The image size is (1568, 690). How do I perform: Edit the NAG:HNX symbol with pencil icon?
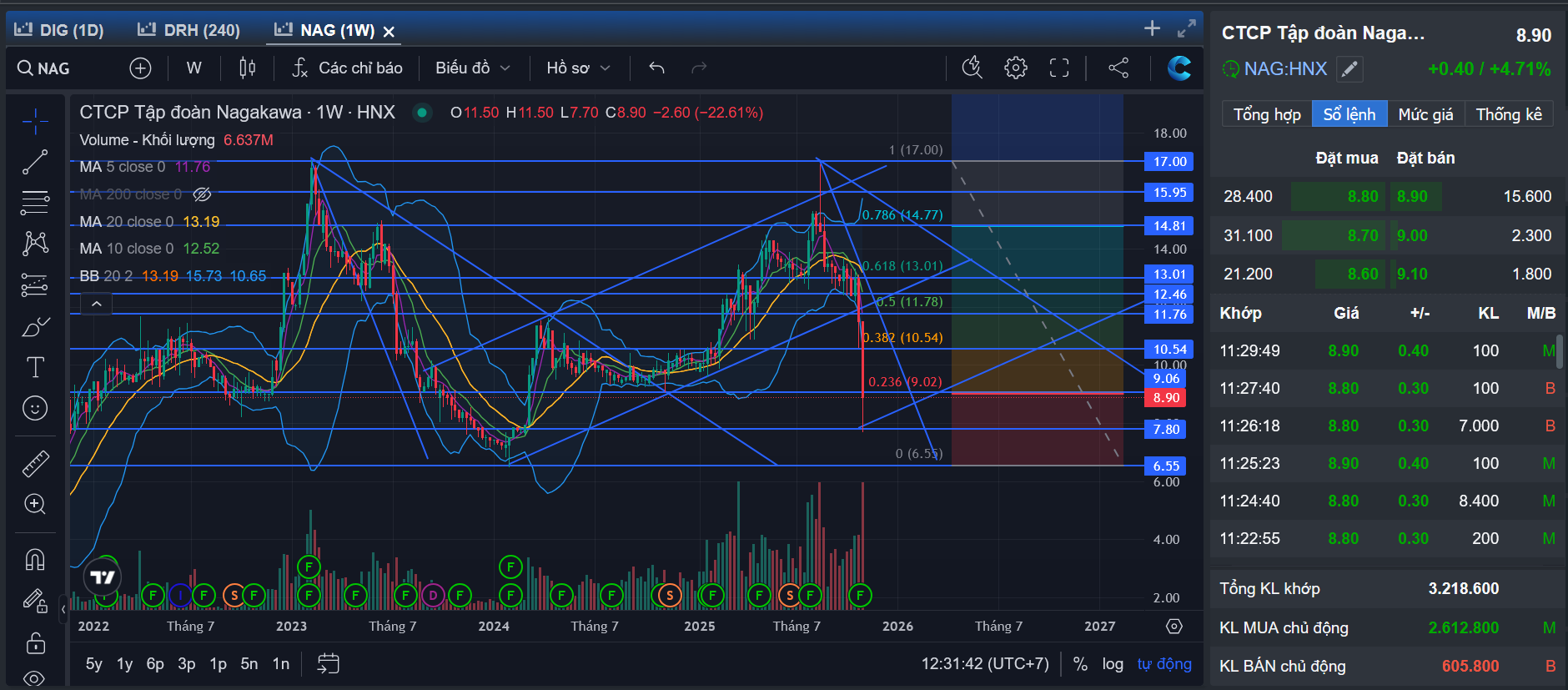1349,69
